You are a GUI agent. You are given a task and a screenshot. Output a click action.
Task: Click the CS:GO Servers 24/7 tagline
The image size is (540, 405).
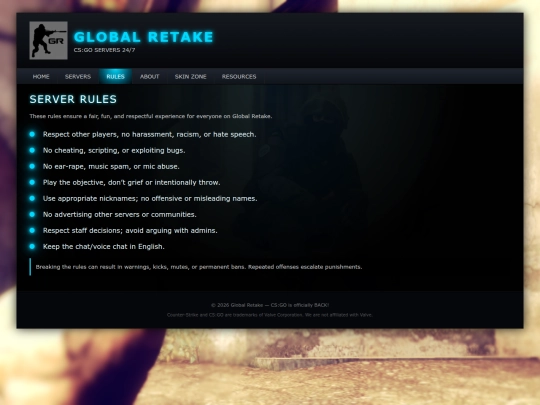[x=104, y=50]
